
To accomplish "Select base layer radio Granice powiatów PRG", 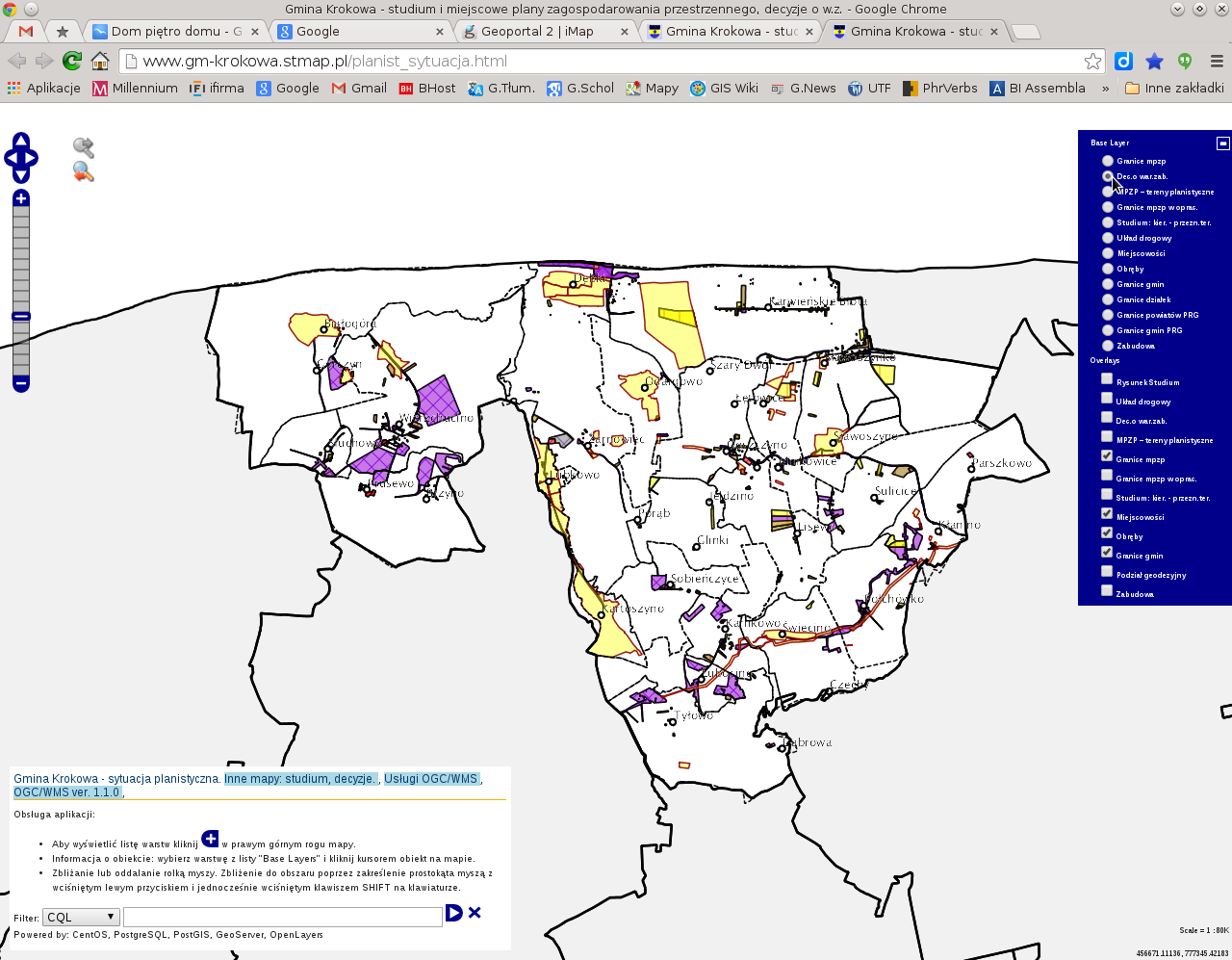I will pyautogui.click(x=1108, y=315).
